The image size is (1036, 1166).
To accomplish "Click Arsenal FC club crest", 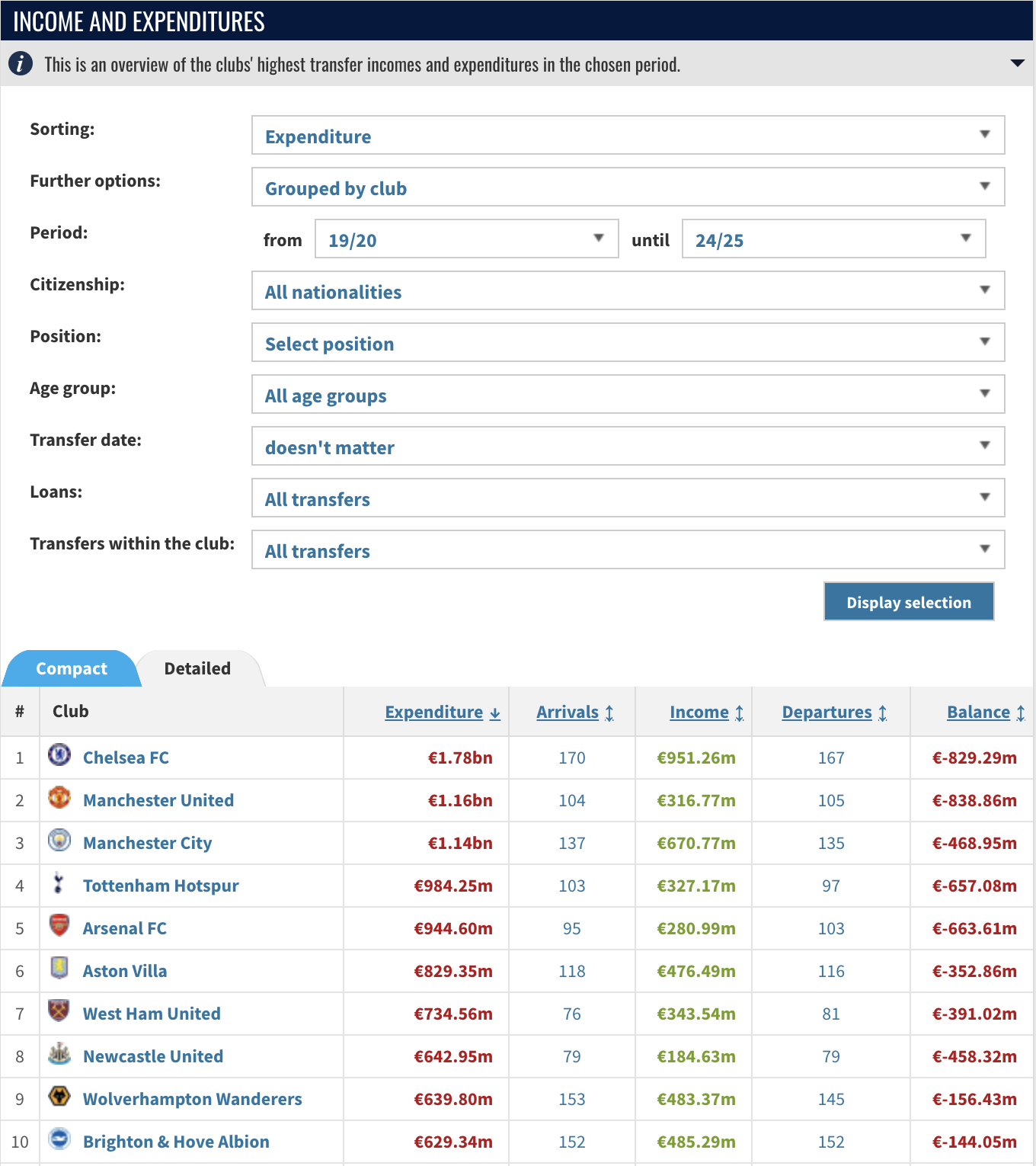I will pos(59,926).
